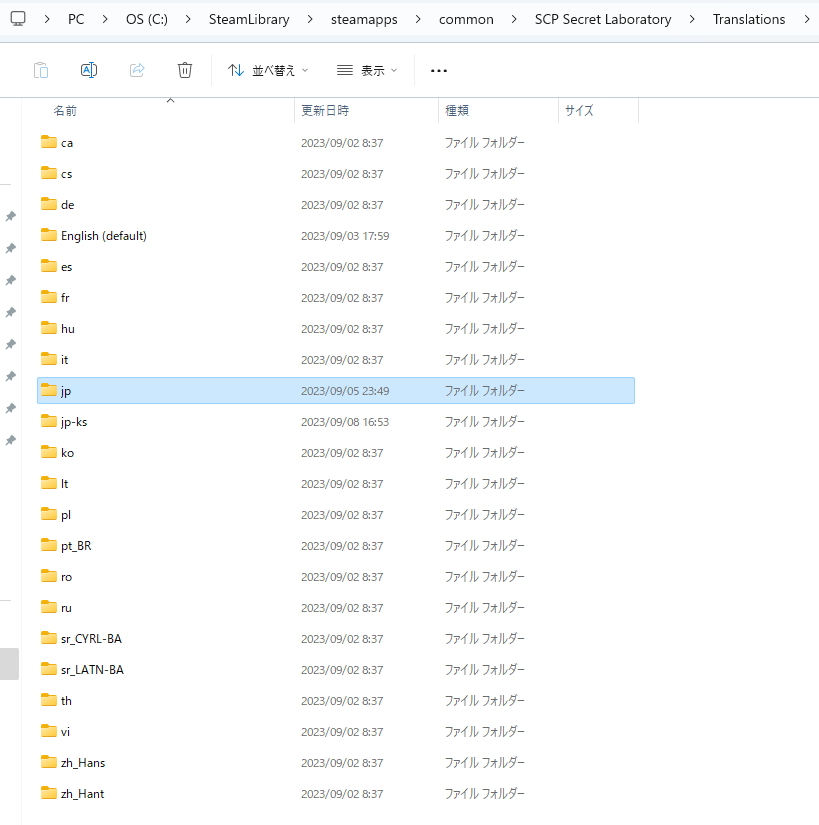Image resolution: width=819 pixels, height=825 pixels.
Task: Open the 並べ替え sort dropdown
Action: 268,70
